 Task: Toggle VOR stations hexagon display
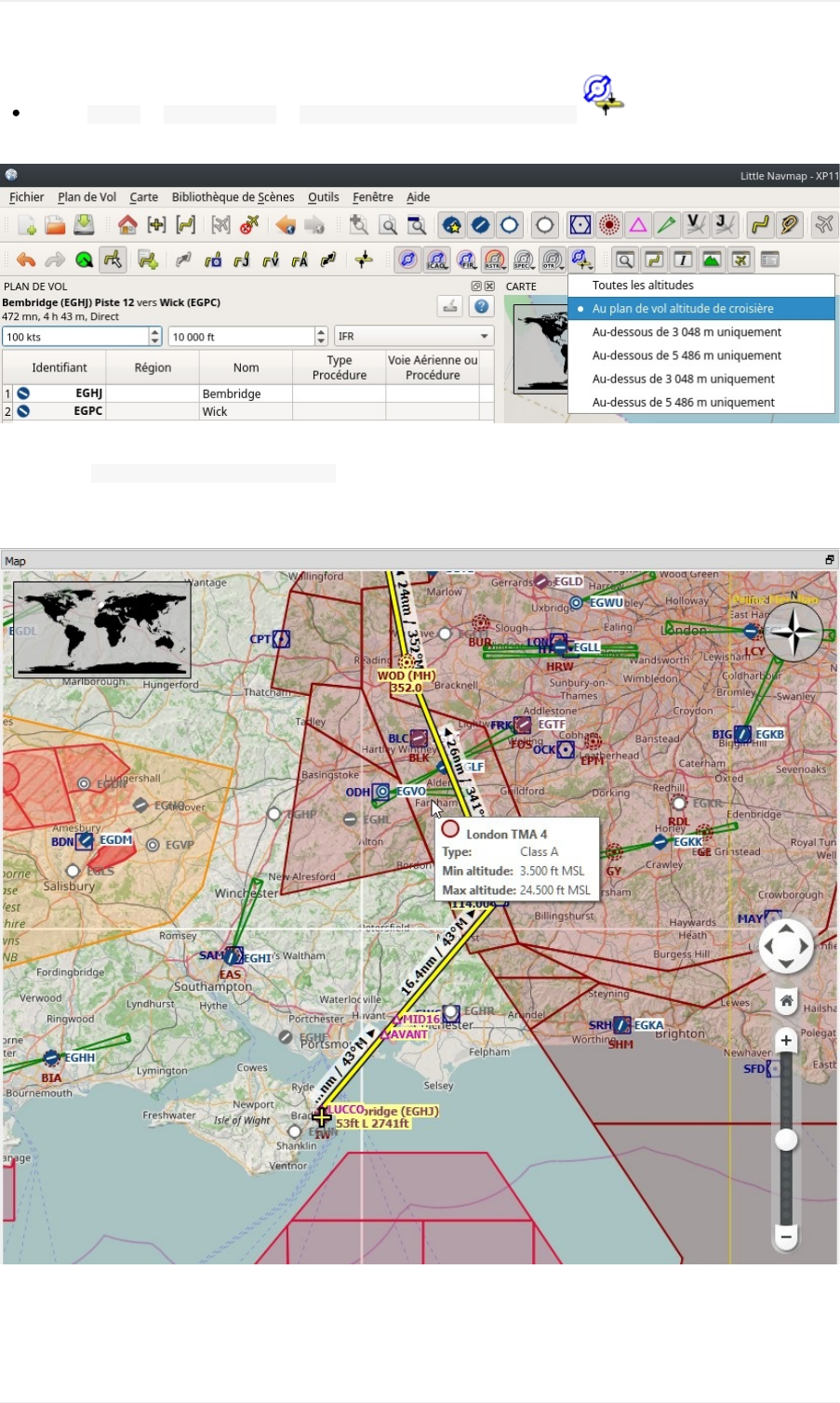point(580,225)
